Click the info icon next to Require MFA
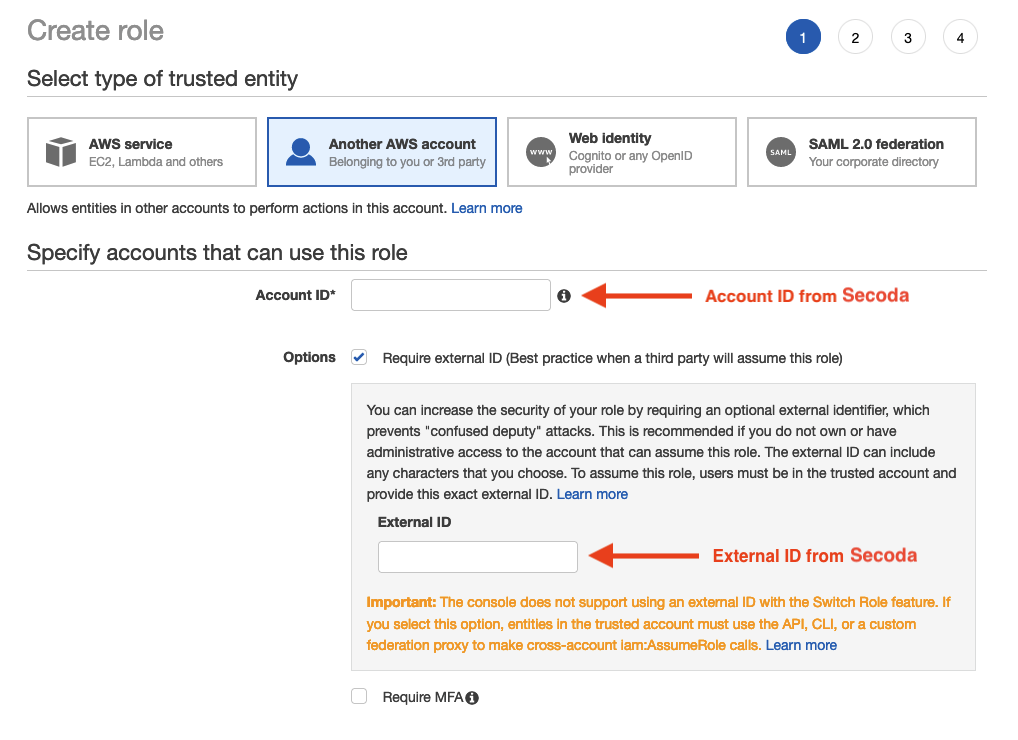1018x740 pixels. (x=472, y=698)
